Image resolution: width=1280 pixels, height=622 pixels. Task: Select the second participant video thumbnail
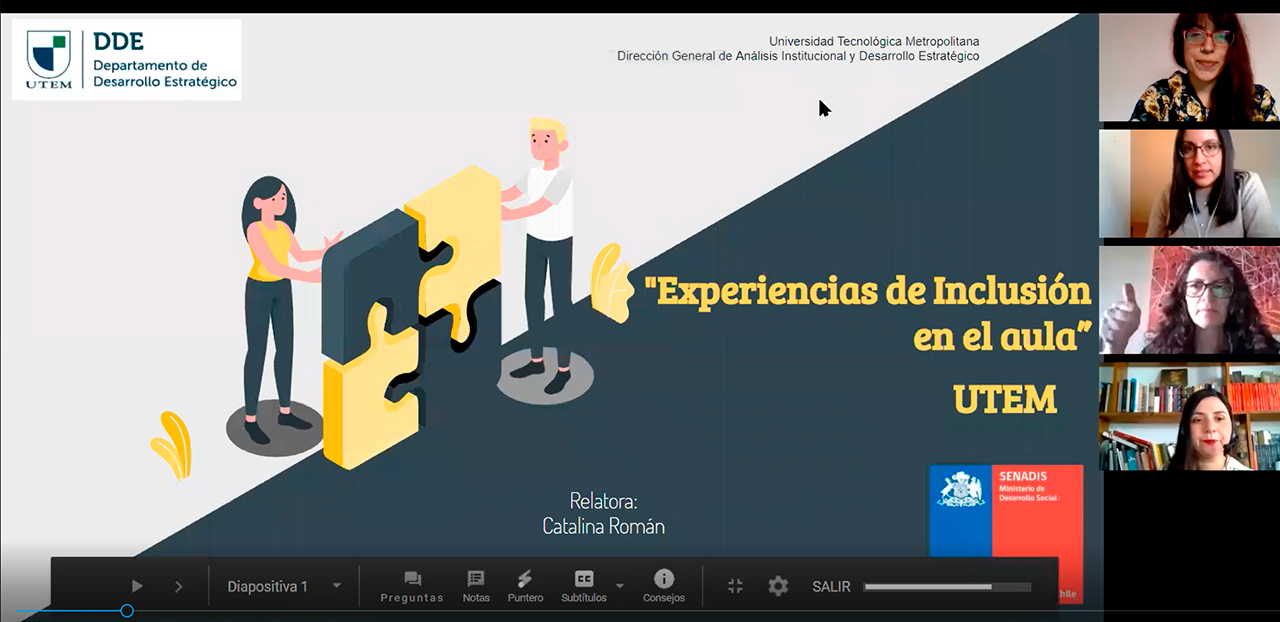click(x=1189, y=183)
